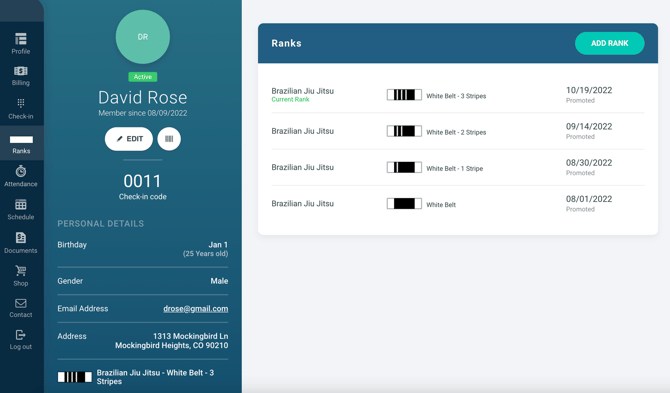Open the Check-in keypad icon
Image resolution: width=670 pixels, height=393 pixels.
coord(21,103)
